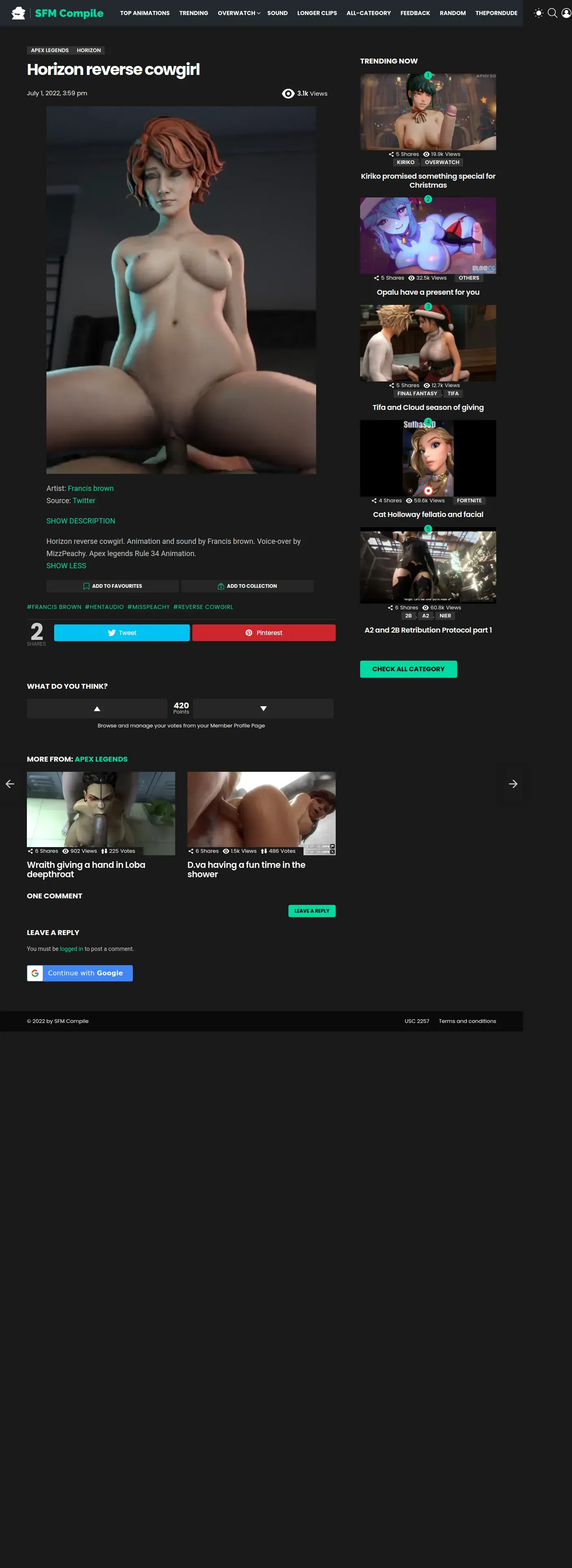Image resolution: width=572 pixels, height=1568 pixels.
Task: Select the OVERWATCH tag in sidebar
Action: point(442,162)
